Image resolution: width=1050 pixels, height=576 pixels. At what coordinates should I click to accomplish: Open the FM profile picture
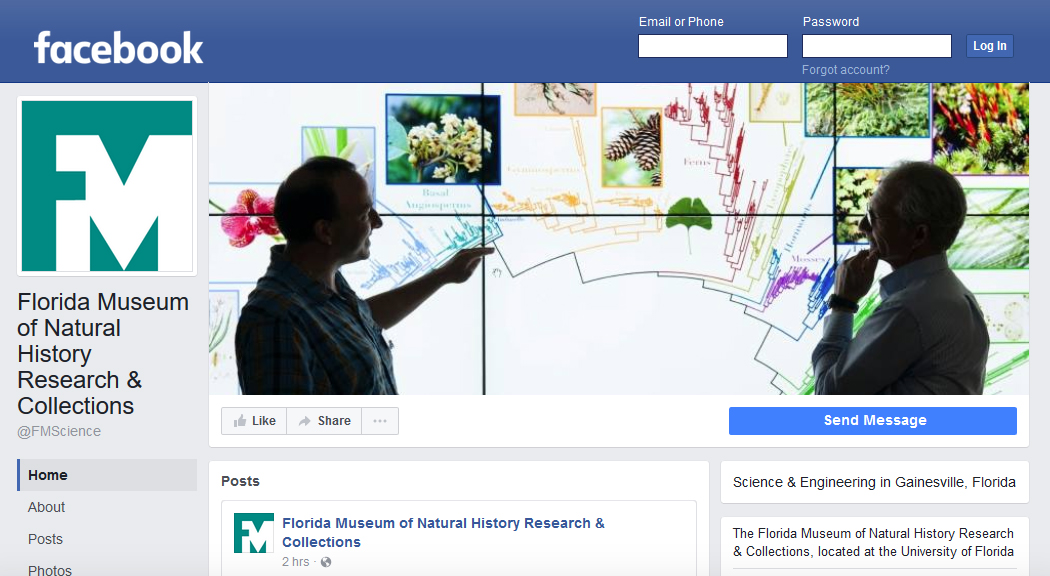107,186
